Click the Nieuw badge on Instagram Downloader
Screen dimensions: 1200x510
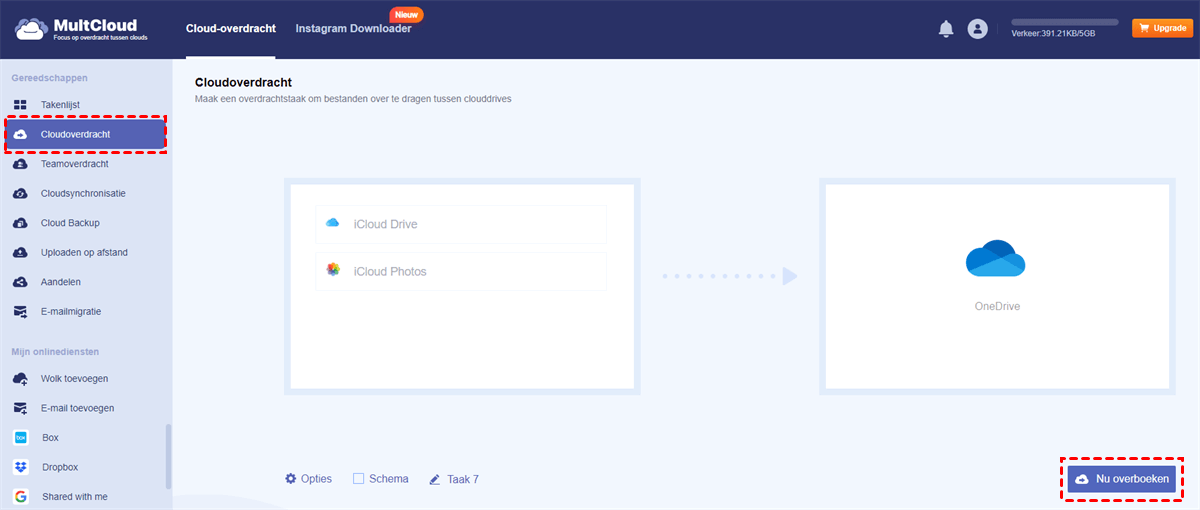(406, 15)
